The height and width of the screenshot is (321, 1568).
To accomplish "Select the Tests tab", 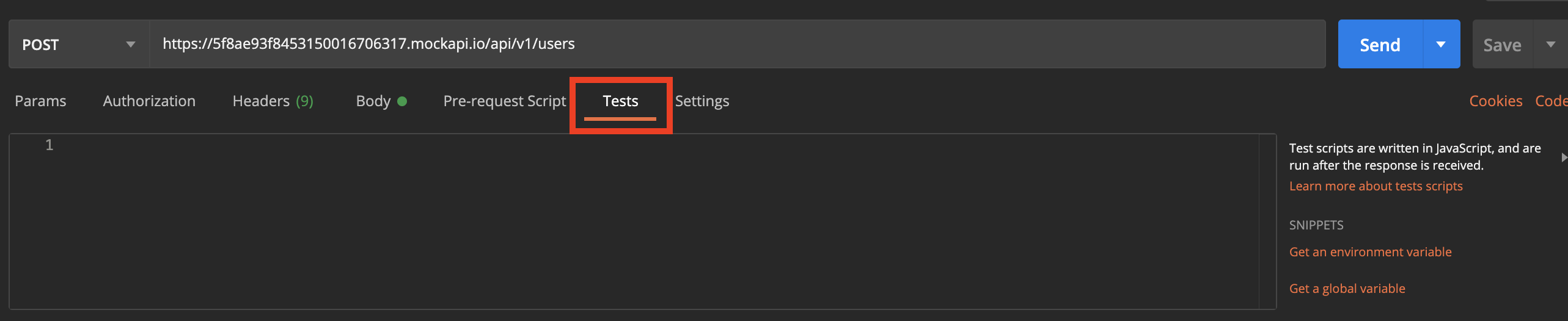I will [620, 101].
